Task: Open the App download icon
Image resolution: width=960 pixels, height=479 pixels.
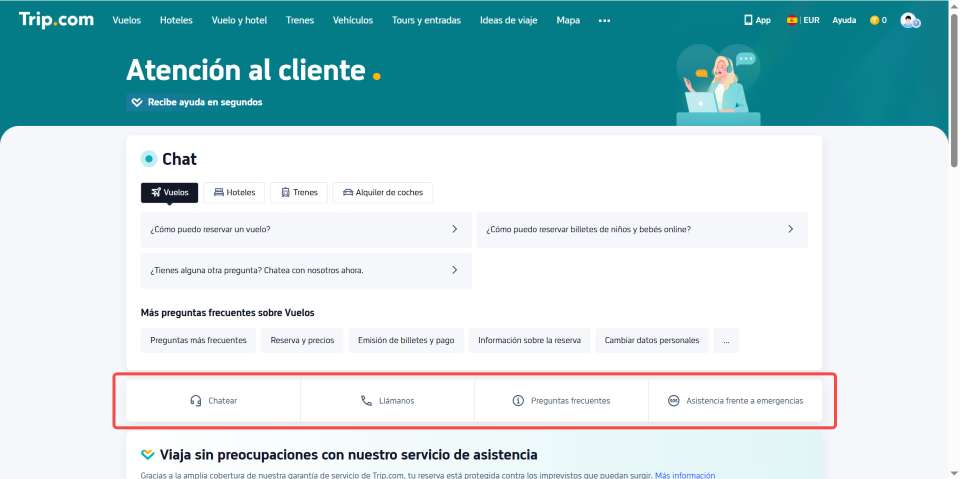Action: (748, 20)
